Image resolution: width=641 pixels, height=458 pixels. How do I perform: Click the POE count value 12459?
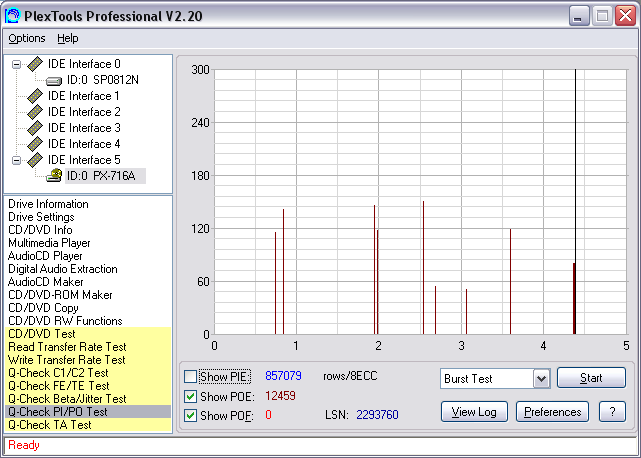point(280,396)
